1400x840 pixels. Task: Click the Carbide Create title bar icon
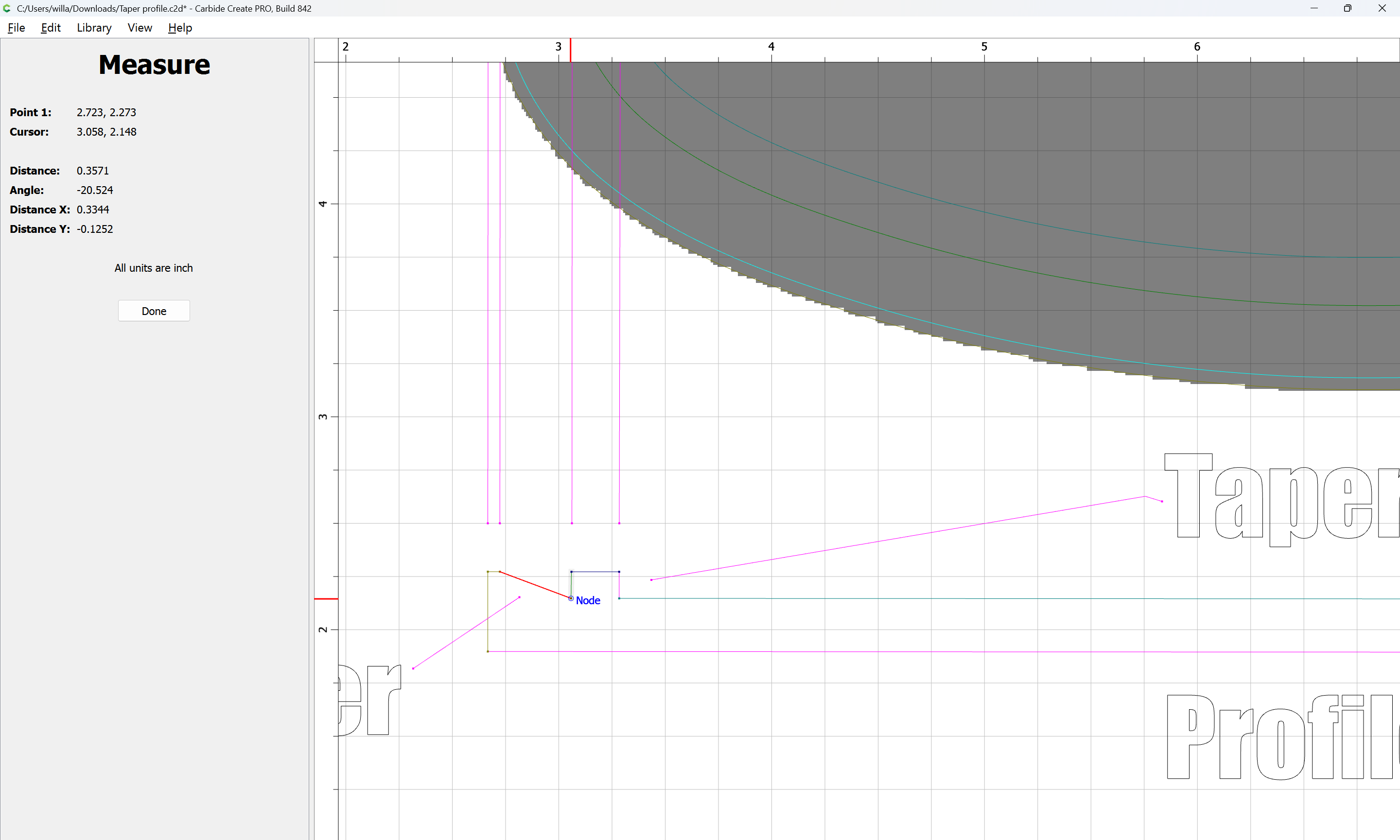click(x=7, y=8)
